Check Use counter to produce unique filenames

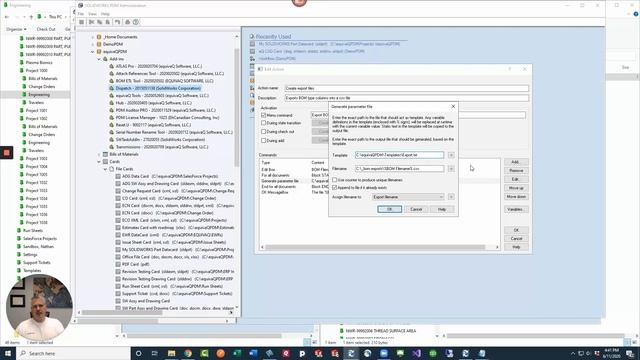coord(335,180)
